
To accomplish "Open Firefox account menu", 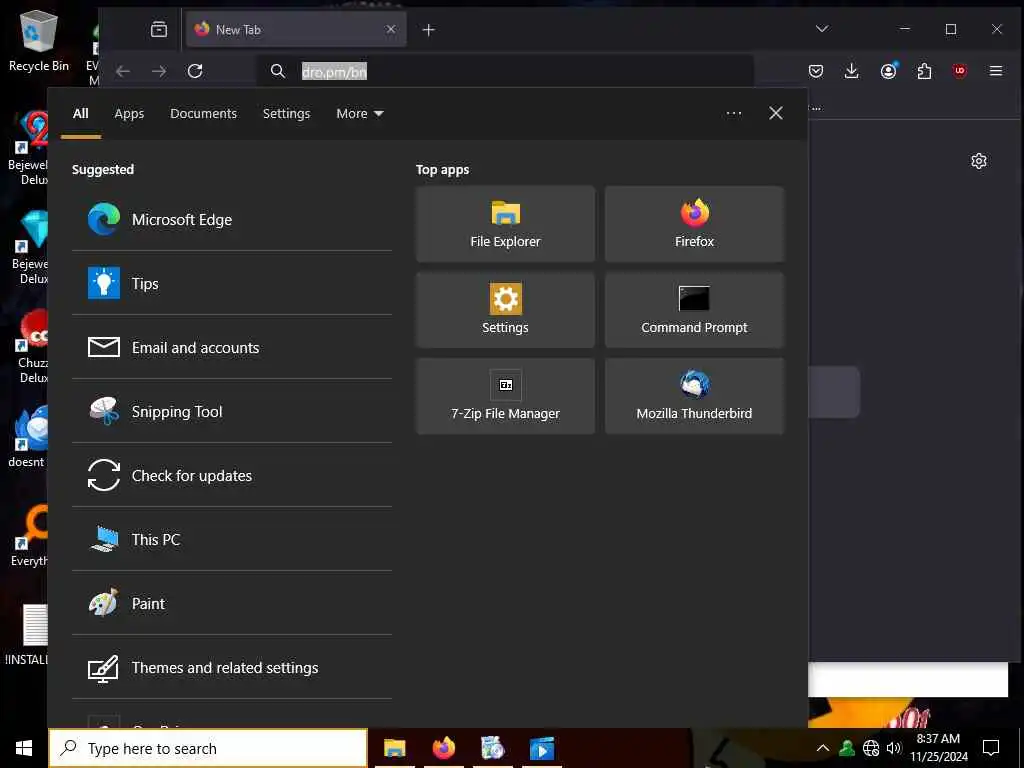I will [x=888, y=71].
